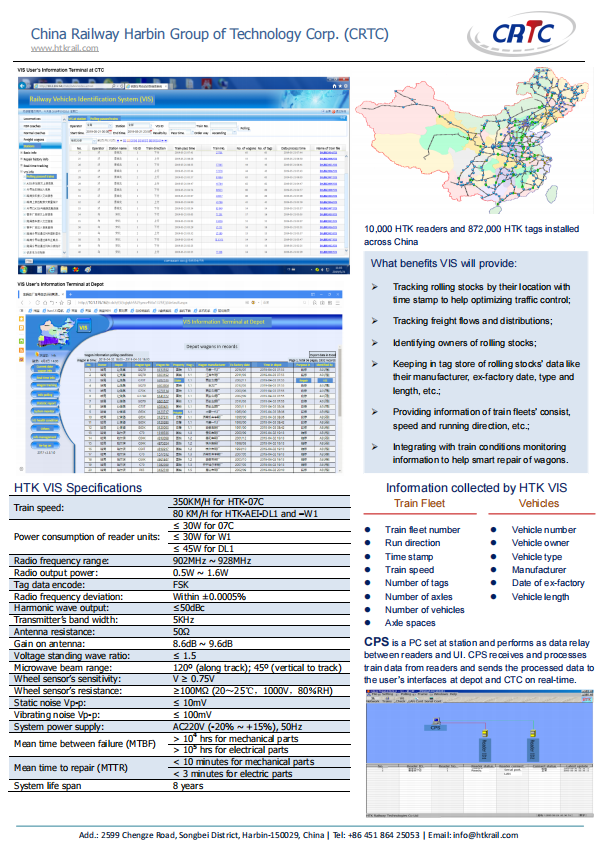Click Internet Explorer icon in CTC screenshot taskbar
Viewport: 604px width, 849px height.
(x=51, y=269)
